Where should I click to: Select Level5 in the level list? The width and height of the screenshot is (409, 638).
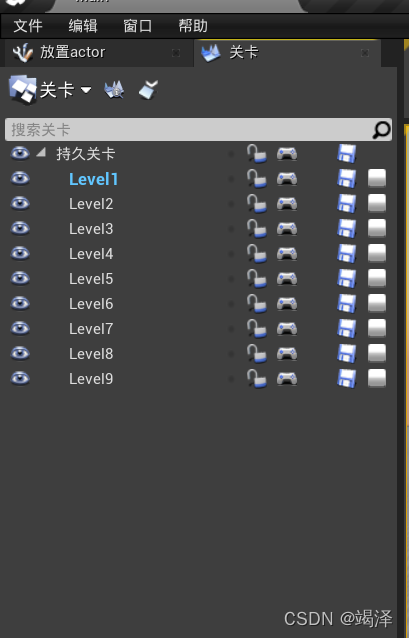91,279
